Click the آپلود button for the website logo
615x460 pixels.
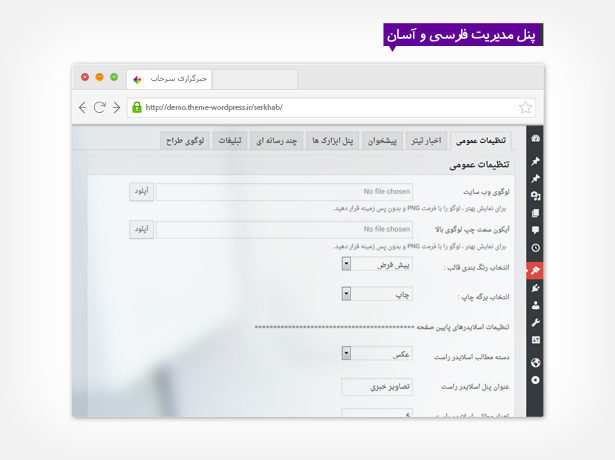[141, 190]
